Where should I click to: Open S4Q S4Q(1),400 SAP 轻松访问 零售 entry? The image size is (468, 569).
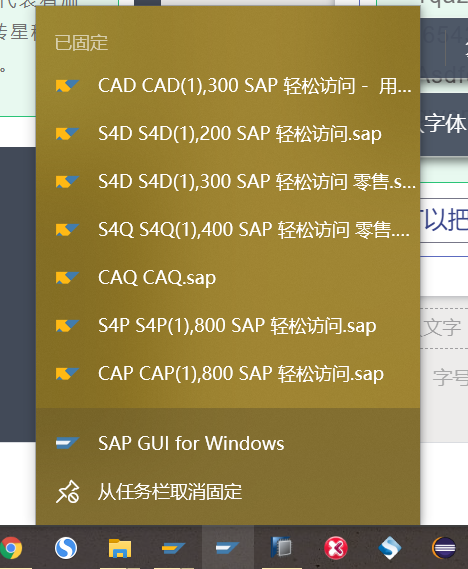click(228, 230)
